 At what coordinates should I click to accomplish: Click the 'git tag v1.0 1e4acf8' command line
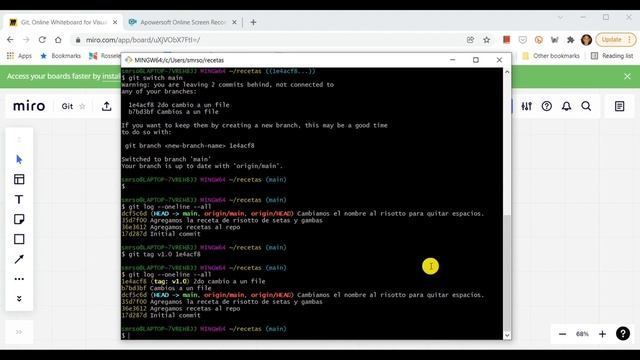click(161, 254)
